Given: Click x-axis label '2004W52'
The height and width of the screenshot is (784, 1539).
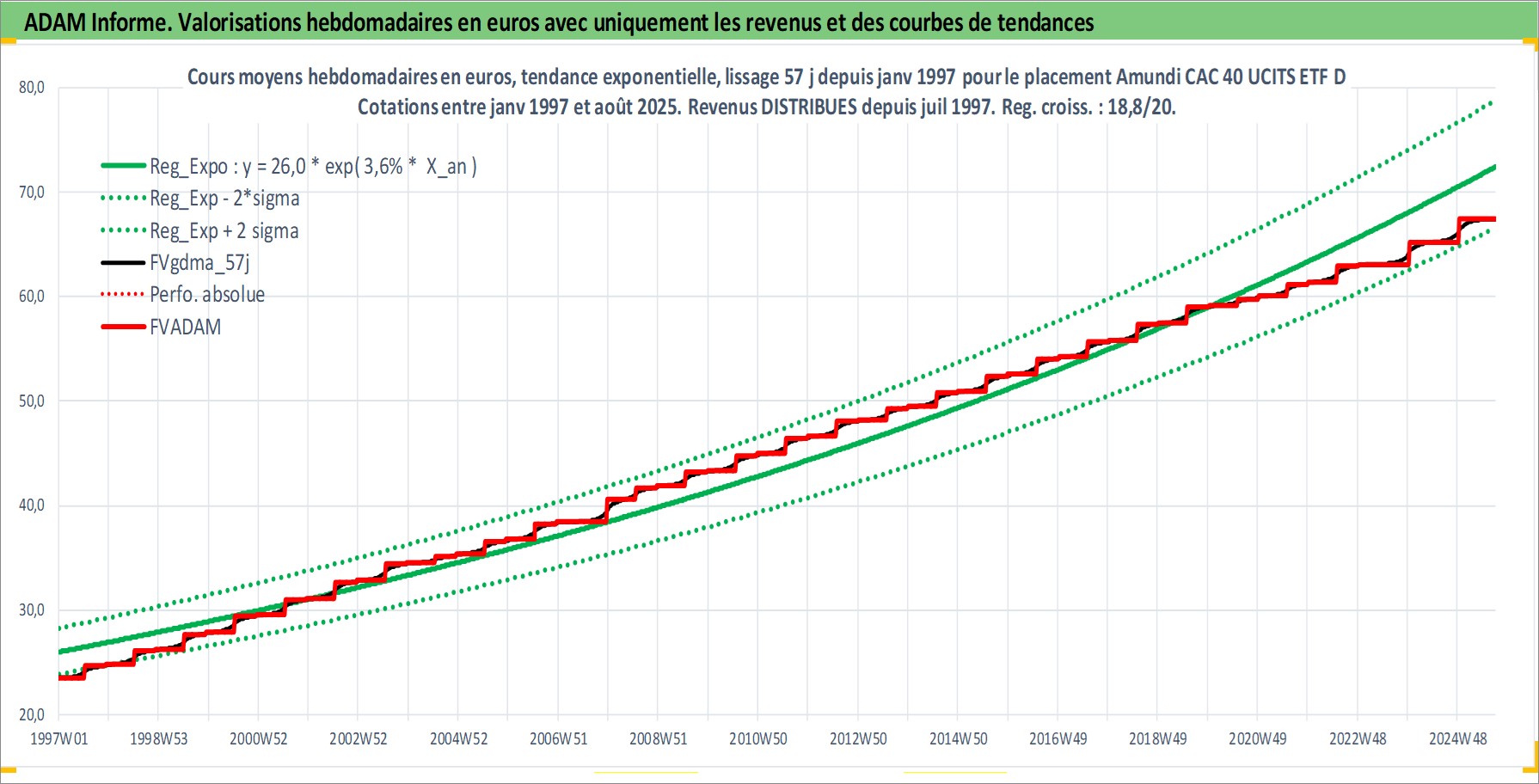Looking at the screenshot, I should click(458, 739).
